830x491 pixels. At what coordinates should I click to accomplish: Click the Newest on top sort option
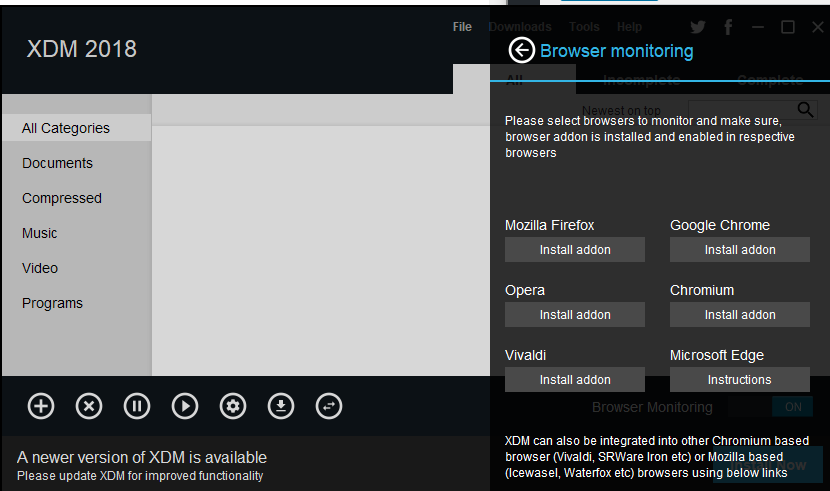pyautogui.click(x=621, y=111)
